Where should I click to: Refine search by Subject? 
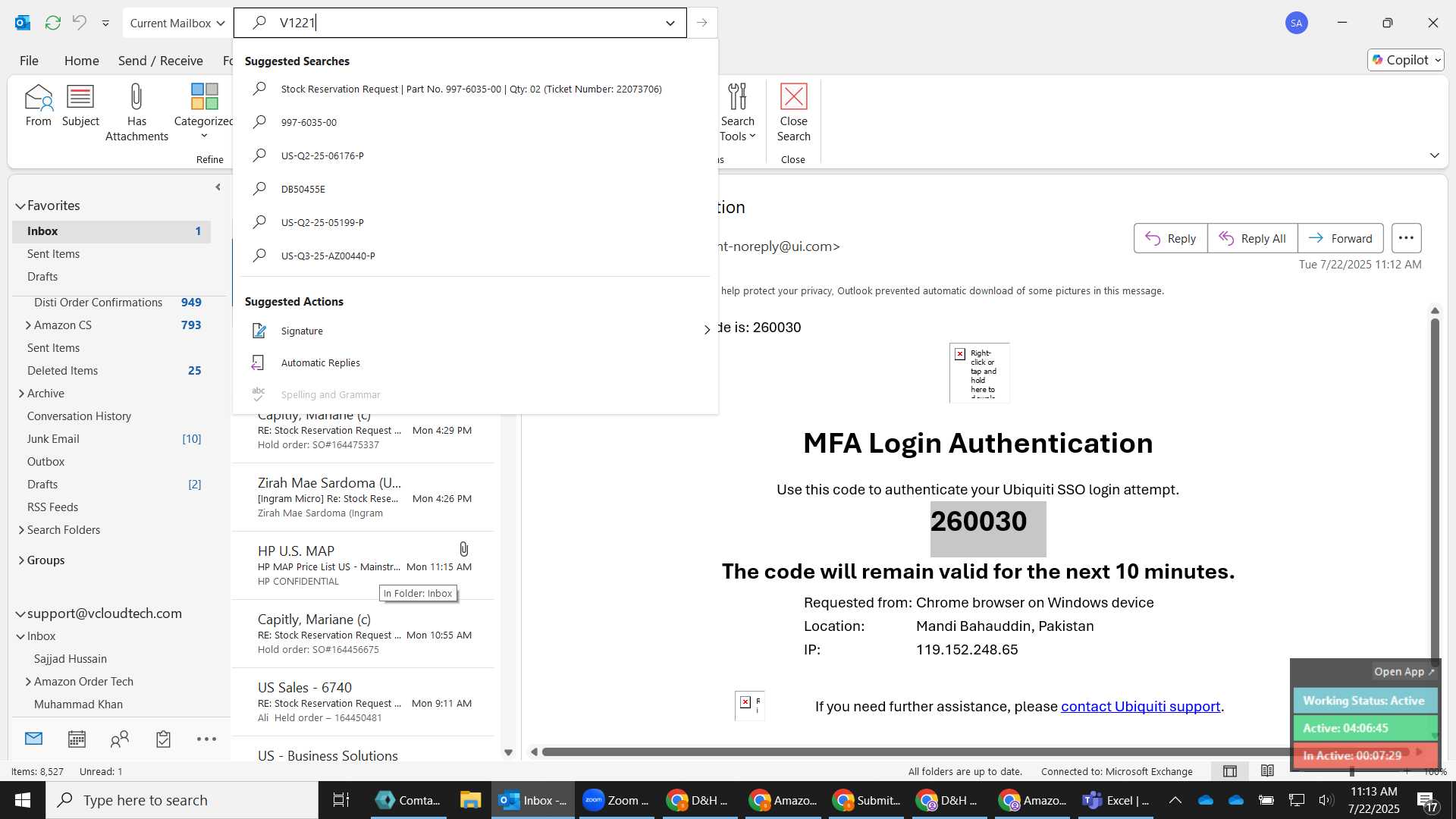[x=80, y=106]
